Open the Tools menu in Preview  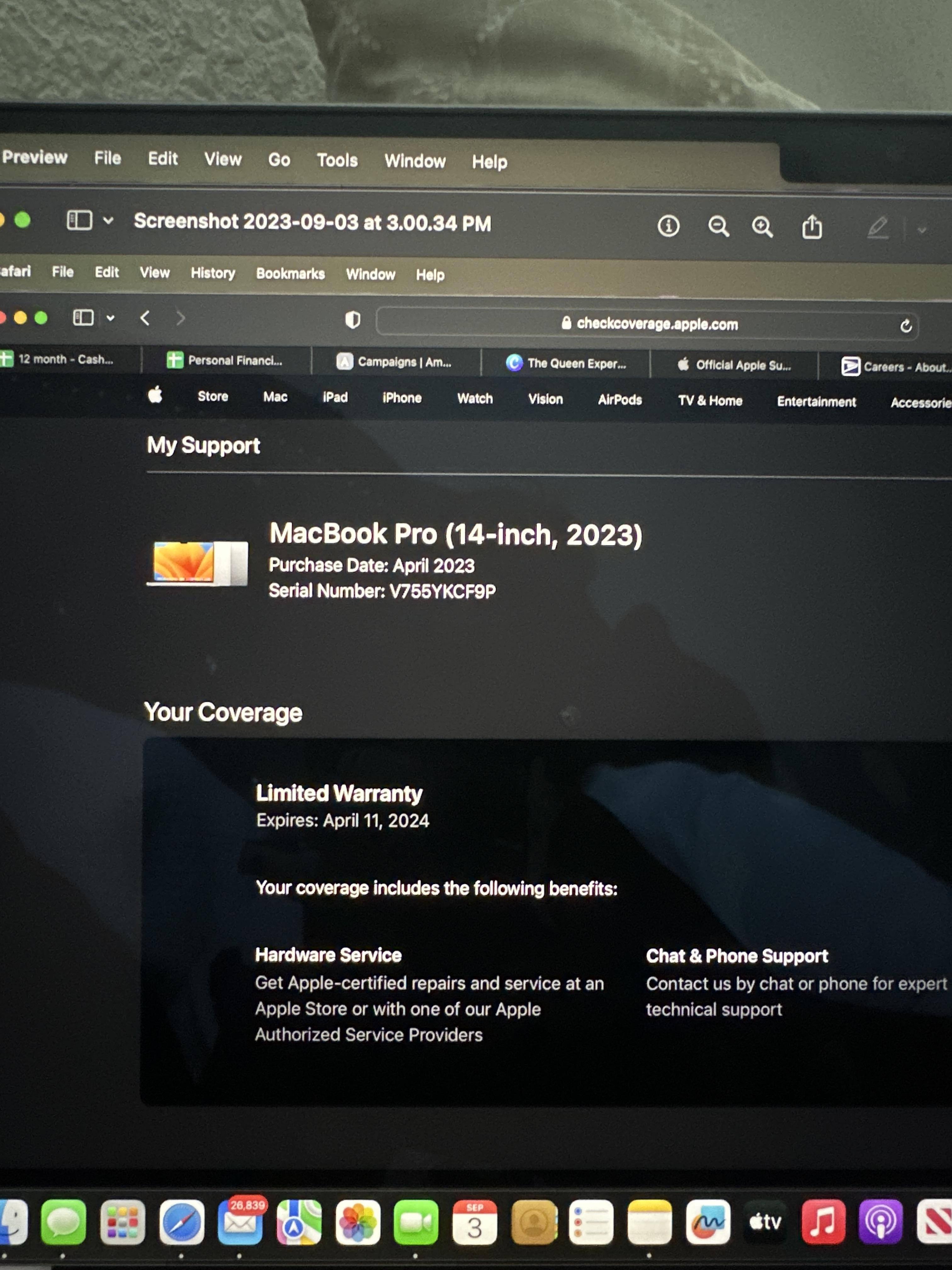coord(337,160)
